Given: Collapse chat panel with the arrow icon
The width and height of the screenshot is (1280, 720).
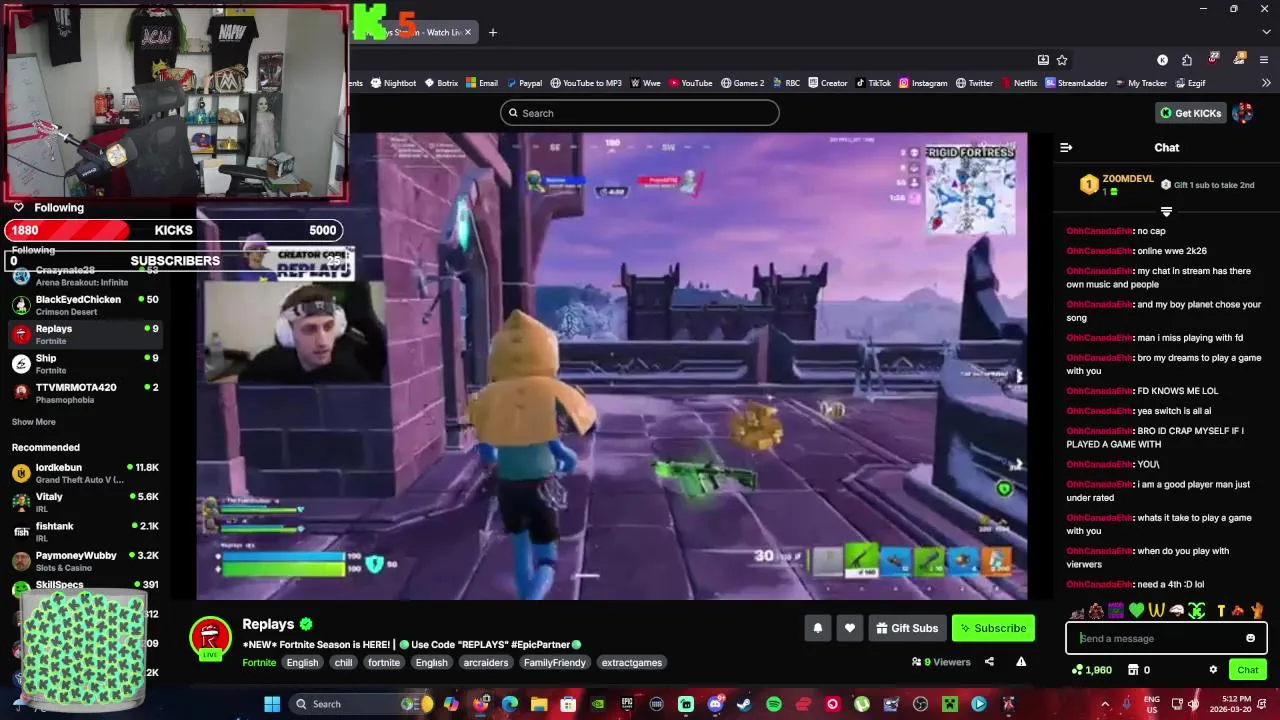Looking at the screenshot, I should click(x=1066, y=147).
